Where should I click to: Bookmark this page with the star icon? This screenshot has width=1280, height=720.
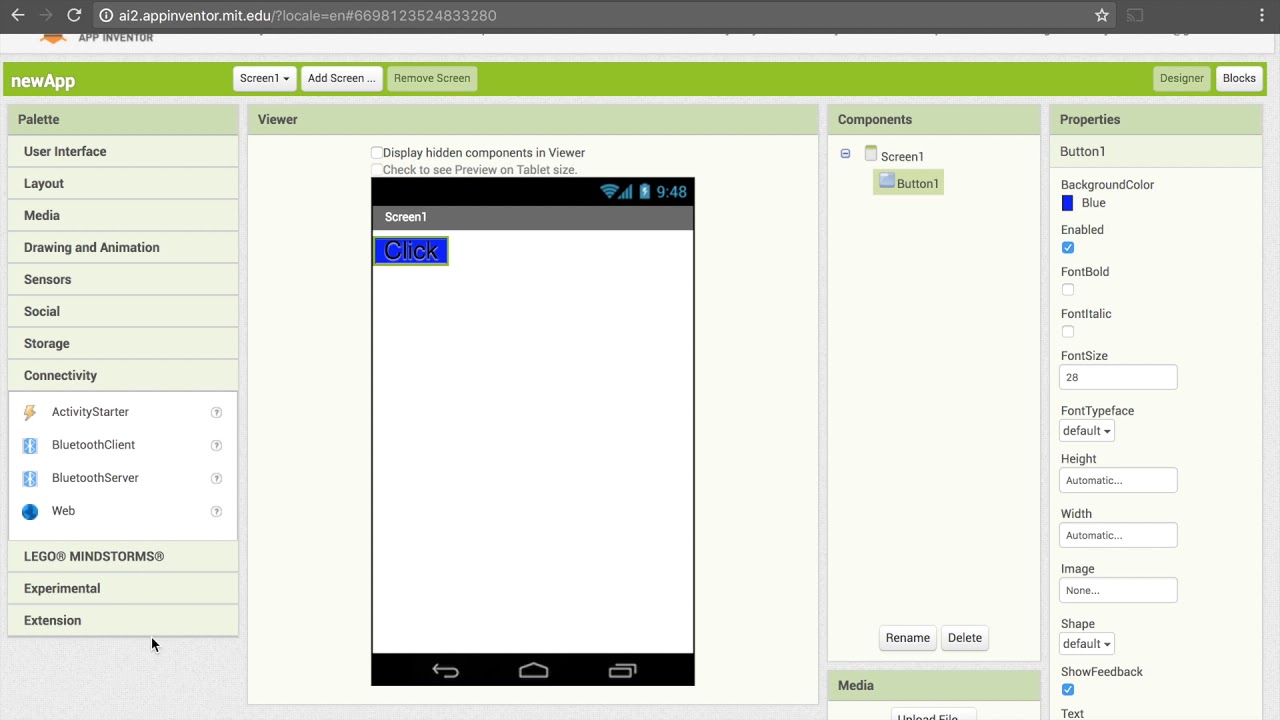pos(1102,15)
